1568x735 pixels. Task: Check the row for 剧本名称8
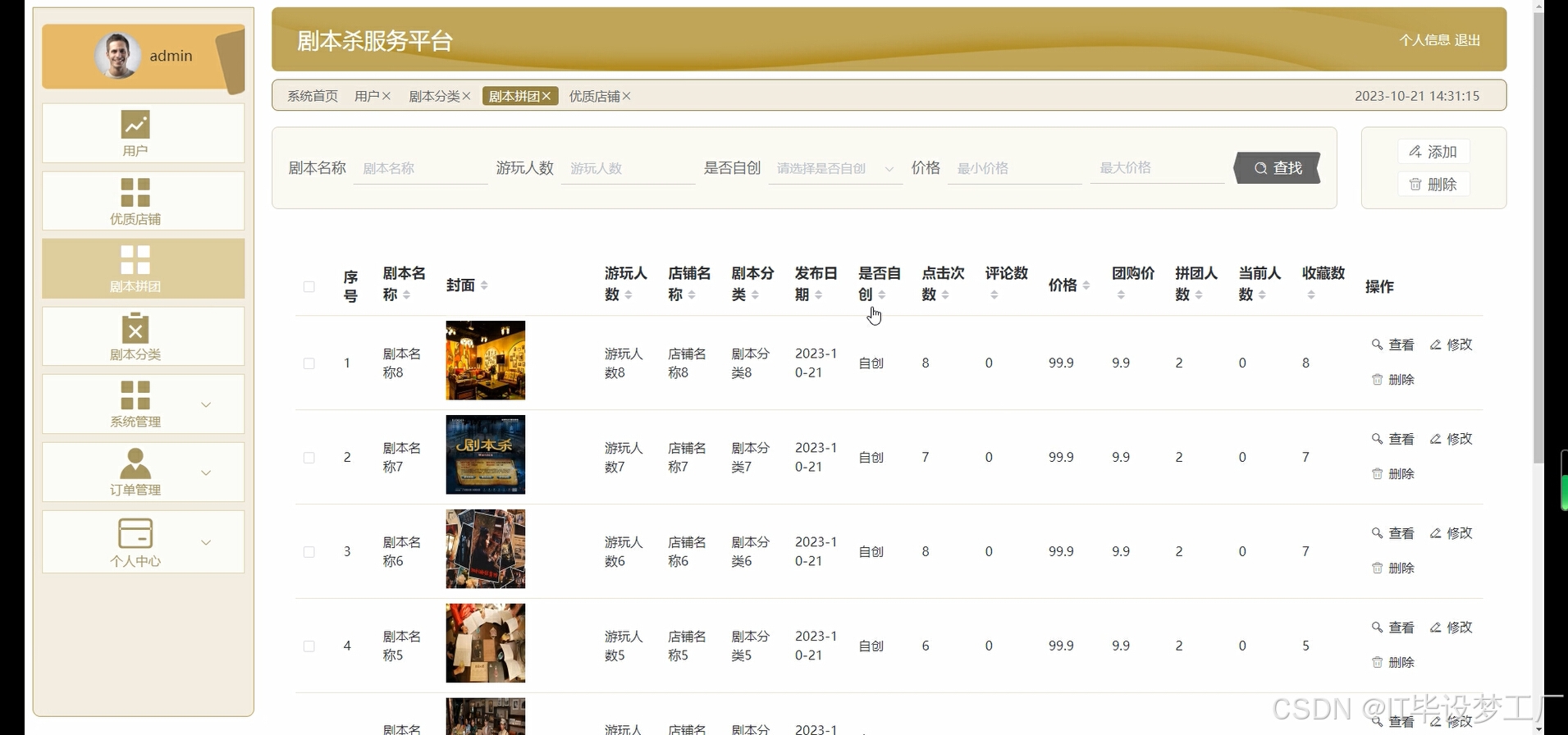coord(309,363)
